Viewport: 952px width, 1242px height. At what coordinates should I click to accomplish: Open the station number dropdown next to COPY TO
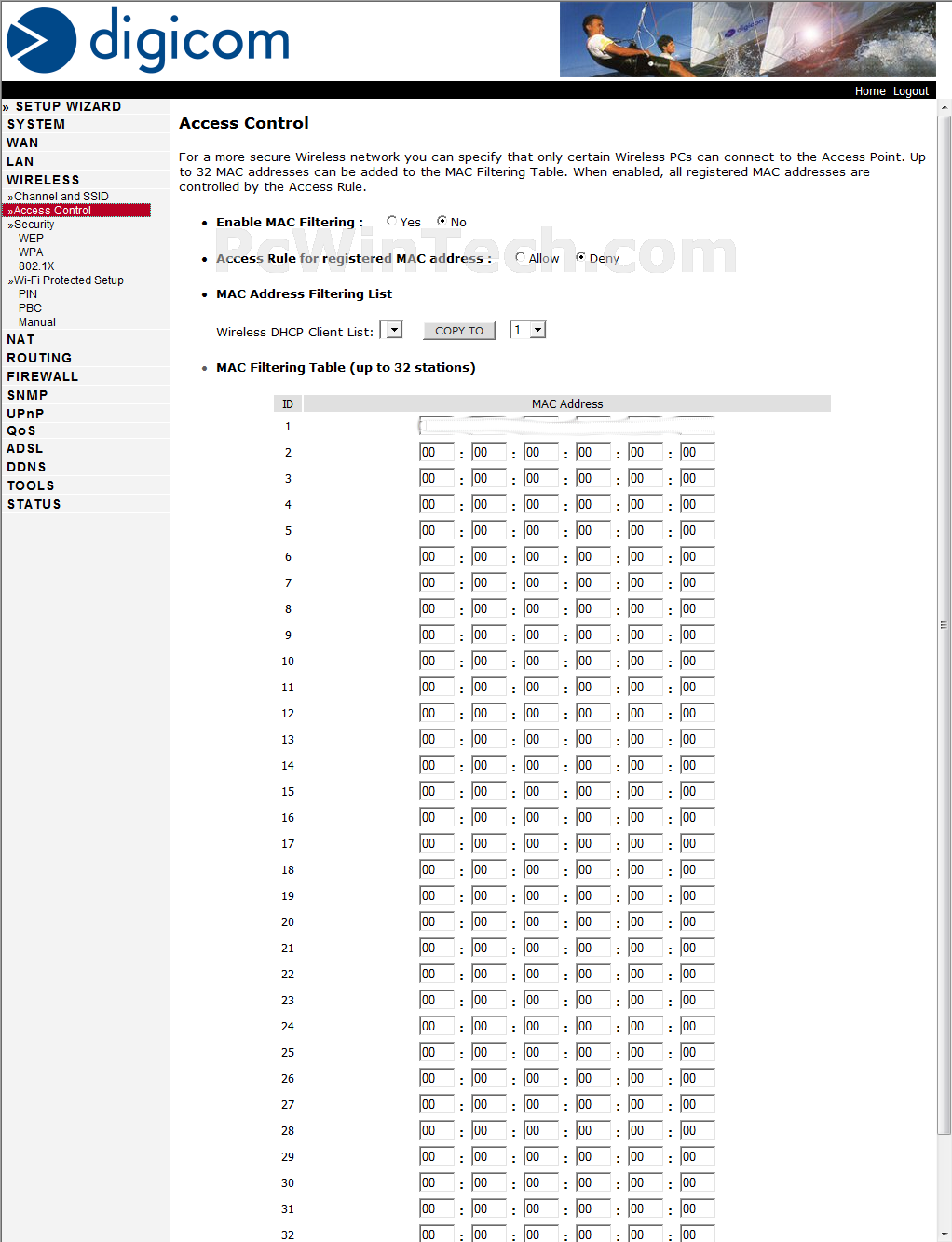[x=528, y=330]
